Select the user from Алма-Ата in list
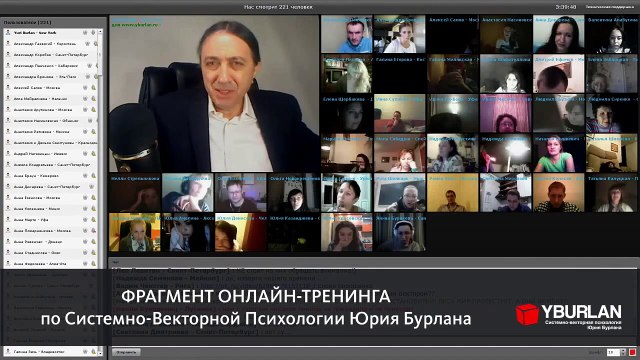Image resolution: width=640 pixels, height=360 pixels. point(51,264)
